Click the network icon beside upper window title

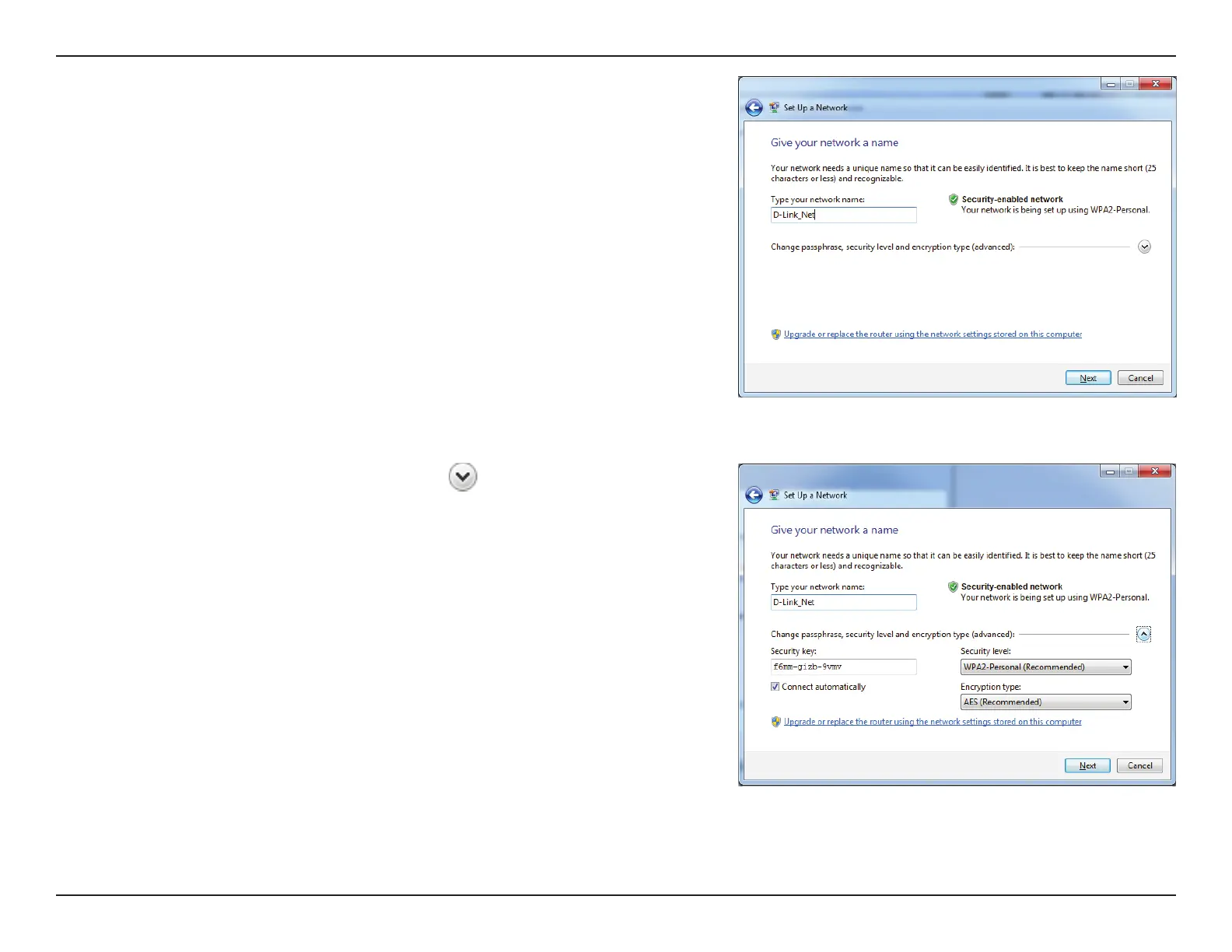click(x=774, y=107)
